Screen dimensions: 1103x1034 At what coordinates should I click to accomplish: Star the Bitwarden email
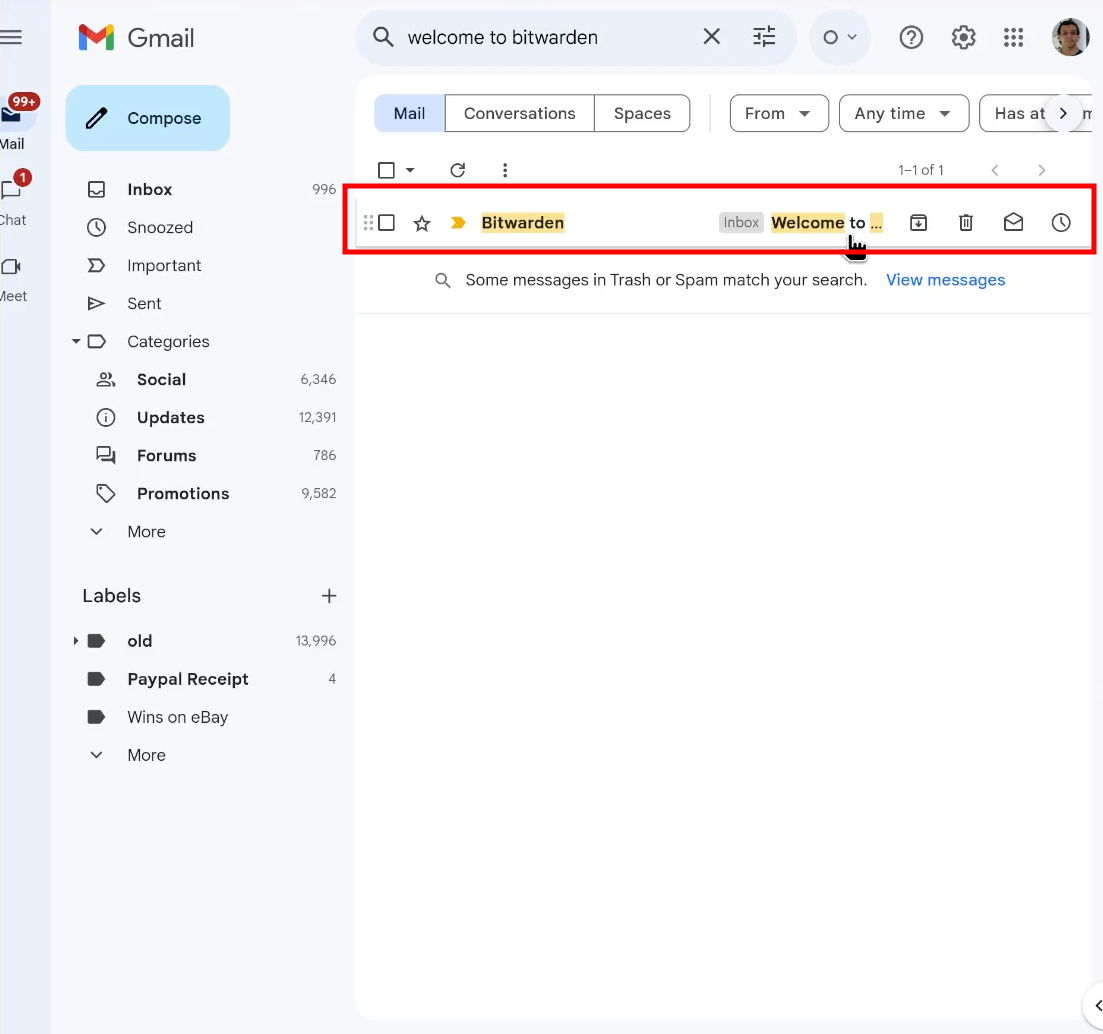[421, 224]
